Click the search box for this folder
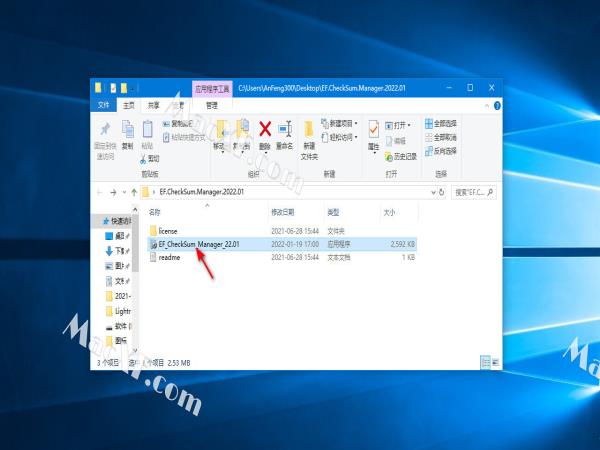 tap(476, 191)
